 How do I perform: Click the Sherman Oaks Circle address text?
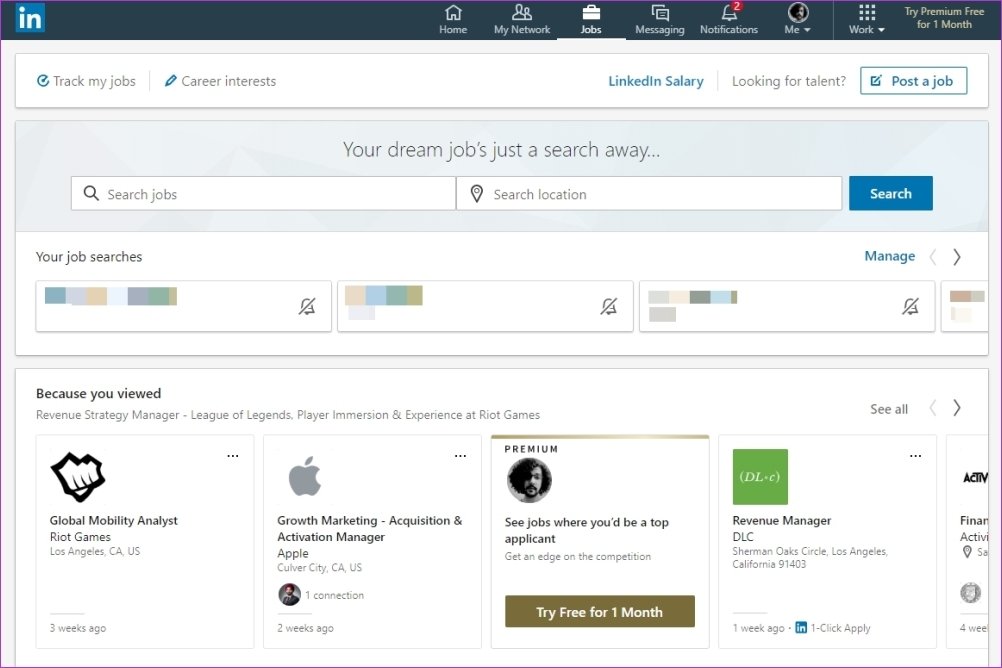click(810, 557)
